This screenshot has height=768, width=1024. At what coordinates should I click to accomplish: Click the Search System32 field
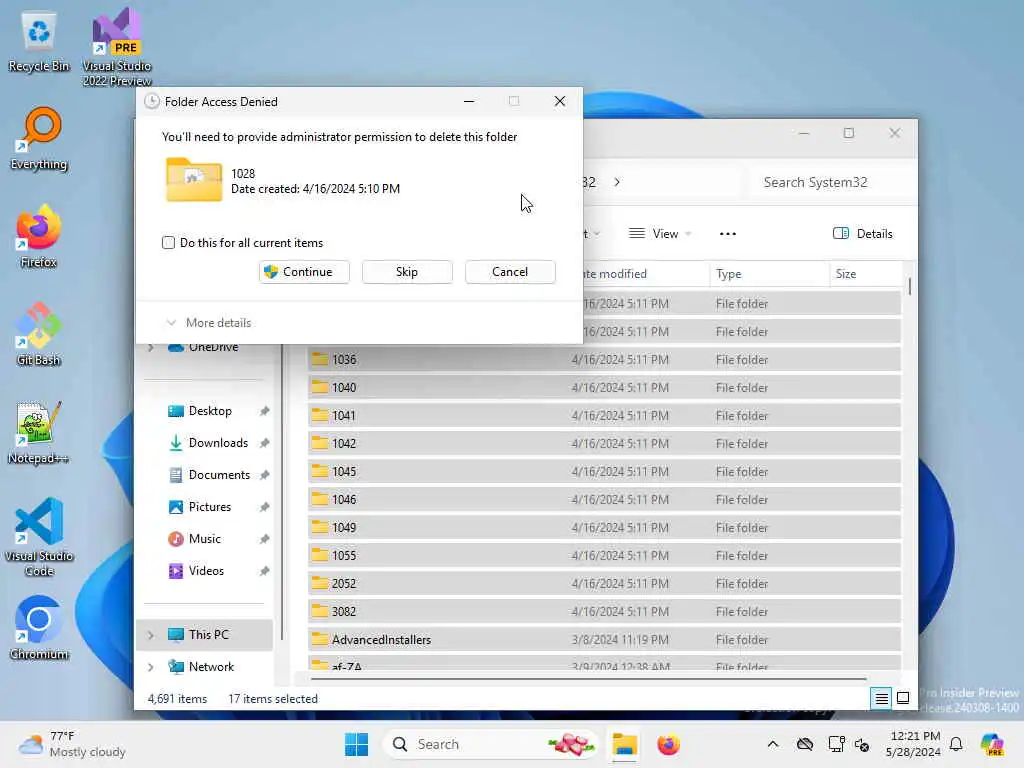[829, 182]
